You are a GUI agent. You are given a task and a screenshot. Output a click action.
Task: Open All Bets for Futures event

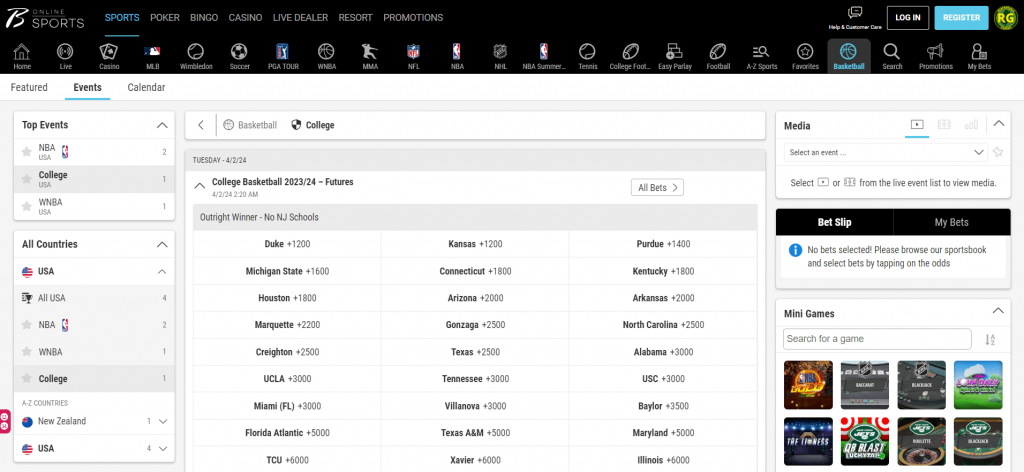pos(657,187)
